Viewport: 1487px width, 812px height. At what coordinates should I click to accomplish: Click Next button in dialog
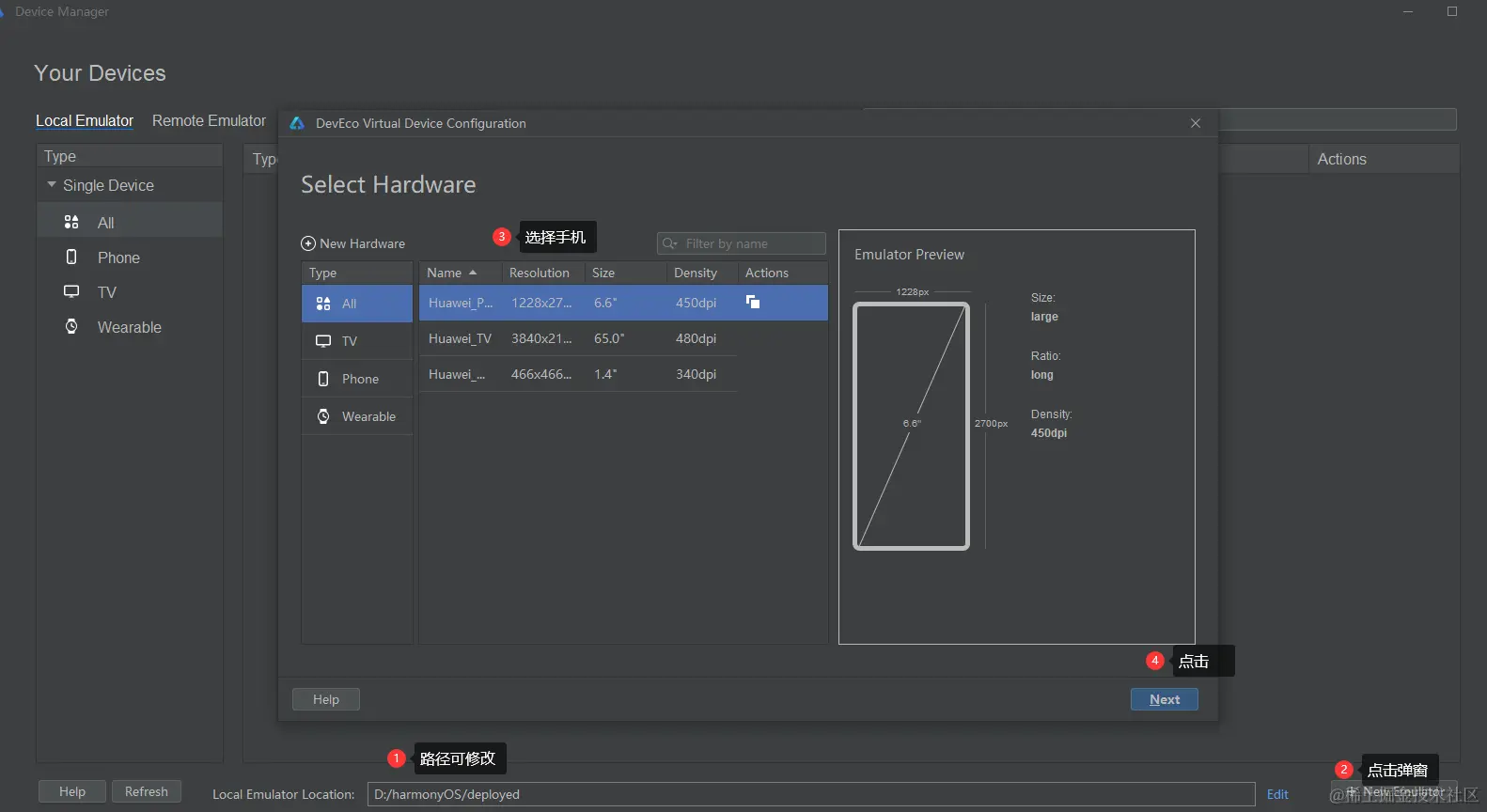click(x=1164, y=699)
